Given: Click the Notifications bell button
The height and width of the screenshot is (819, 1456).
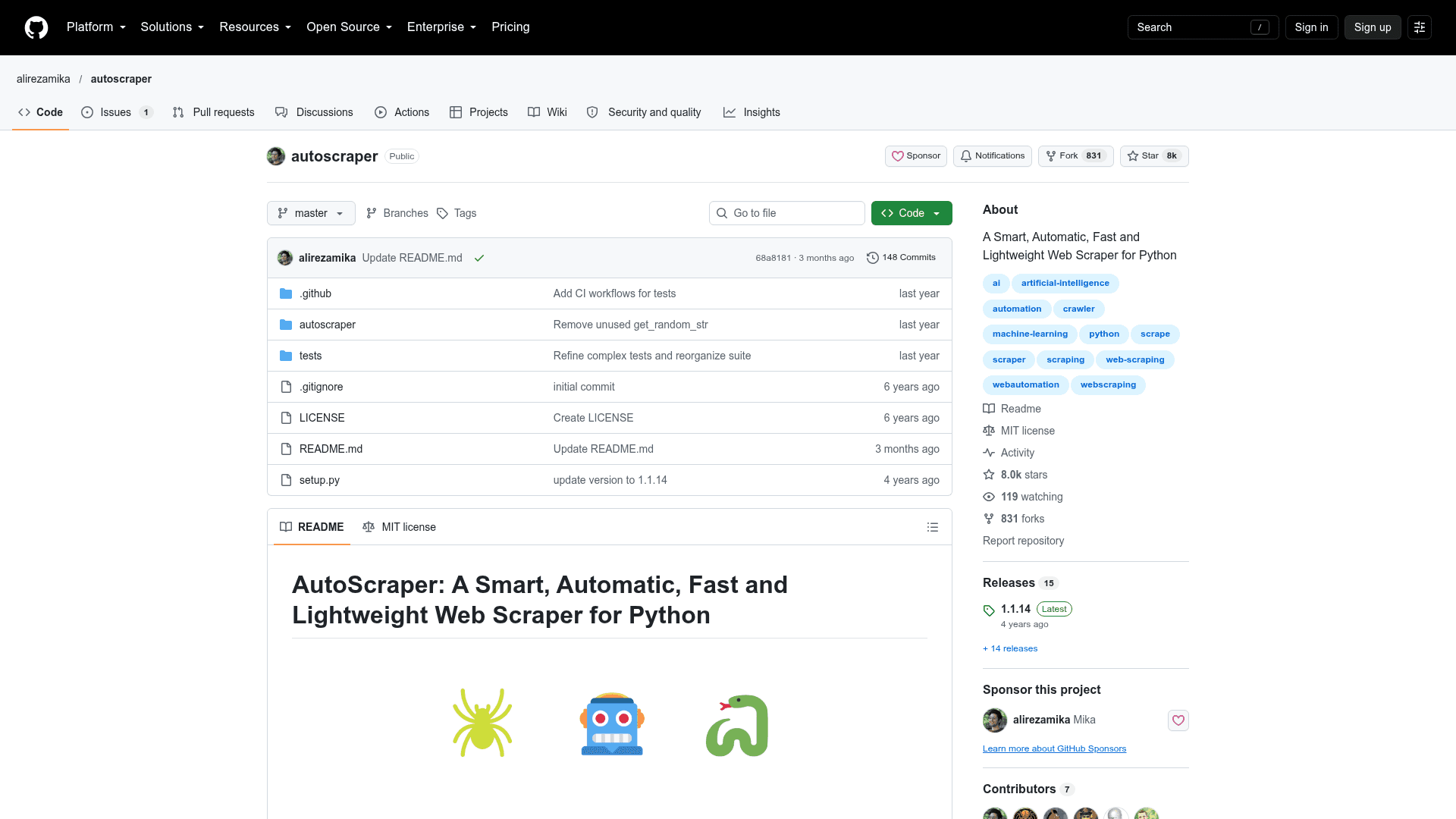Looking at the screenshot, I should click(993, 156).
